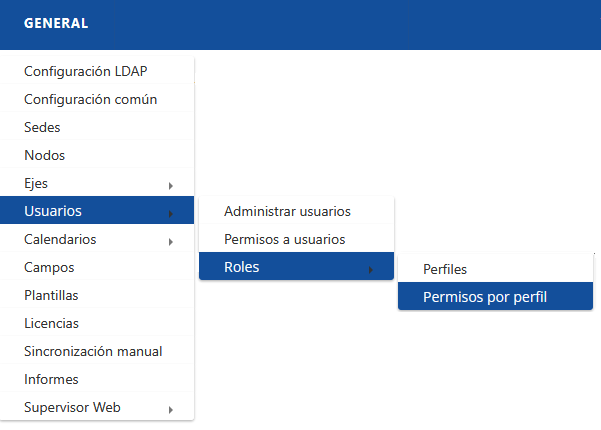Select Sincronización manual entry

93,351
